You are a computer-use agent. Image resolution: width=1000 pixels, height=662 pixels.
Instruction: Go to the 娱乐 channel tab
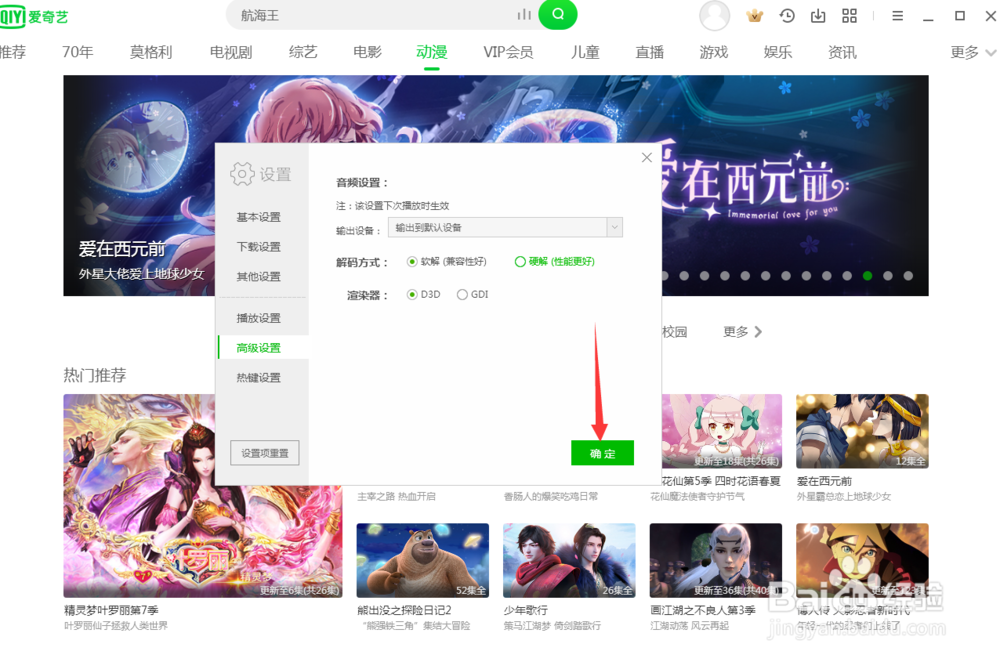tap(777, 52)
